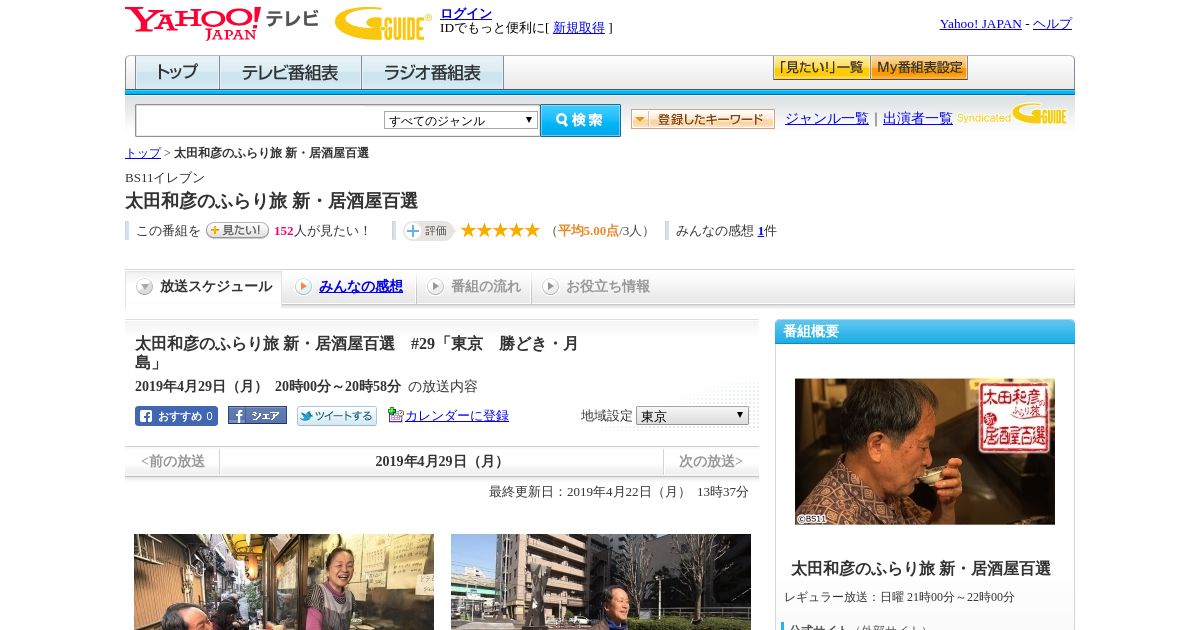Click the BS11イレブン channel name
This screenshot has width=1200, height=630.
(x=165, y=178)
